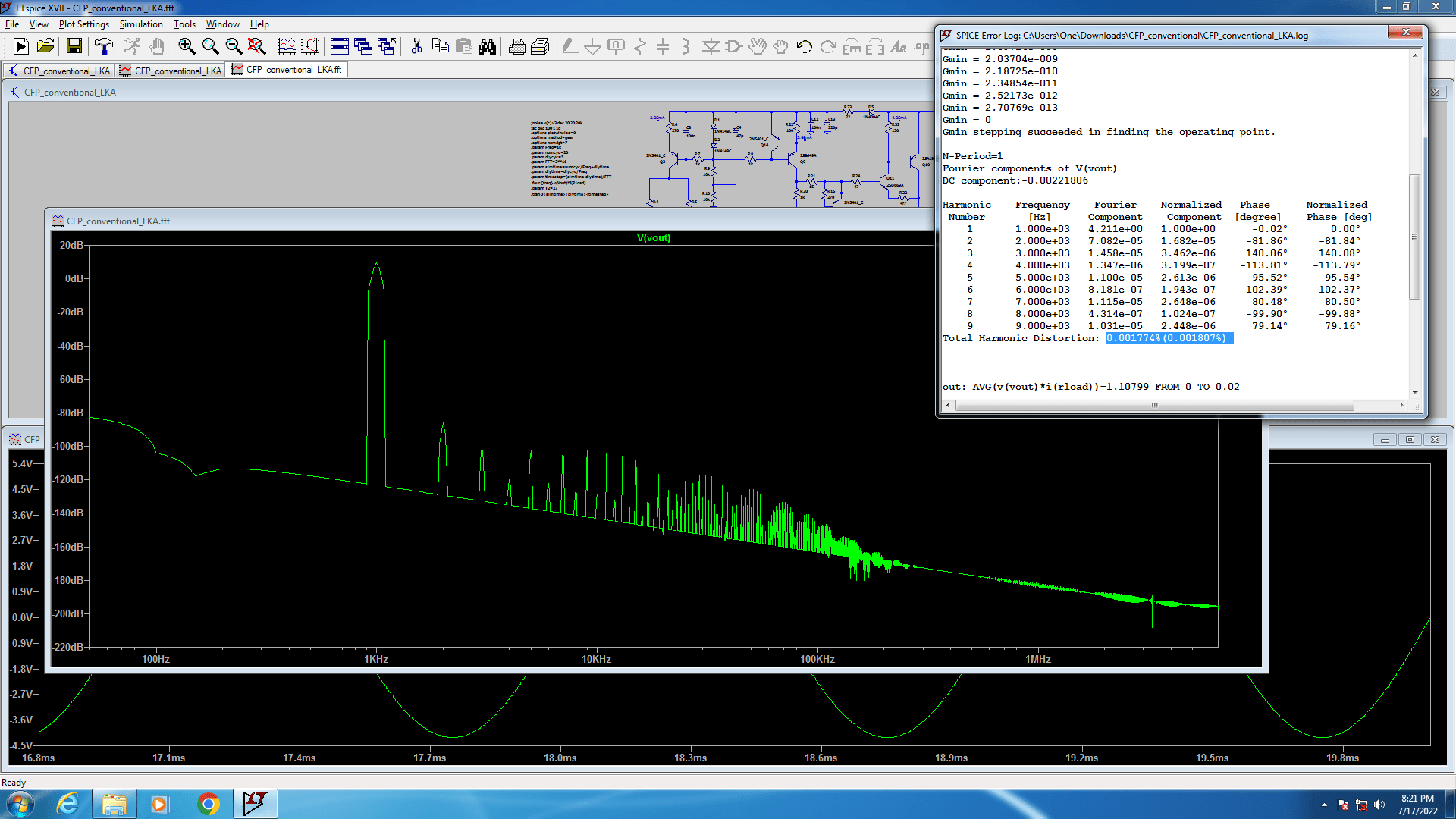1456x819 pixels.
Task: Click the horizontal scrollbar in the SPICE Error Log
Action: [1155, 405]
